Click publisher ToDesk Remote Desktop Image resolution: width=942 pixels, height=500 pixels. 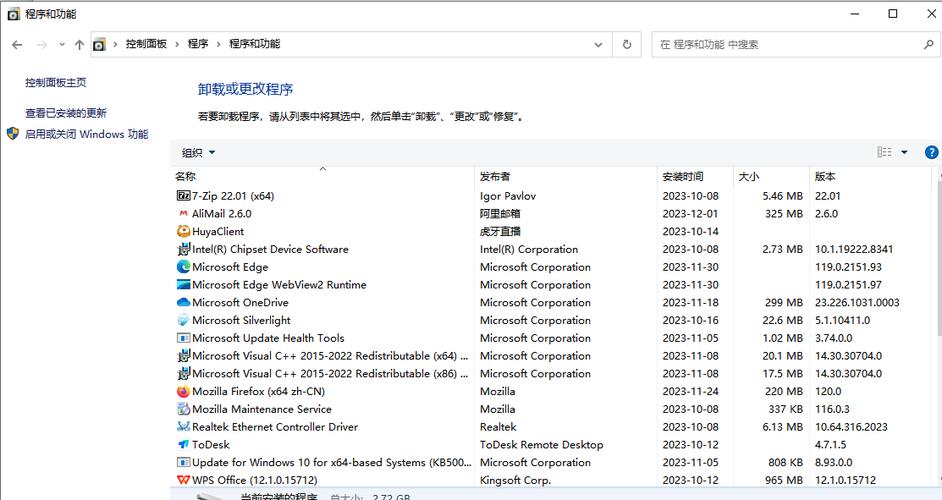pyautogui.click(x=541, y=445)
